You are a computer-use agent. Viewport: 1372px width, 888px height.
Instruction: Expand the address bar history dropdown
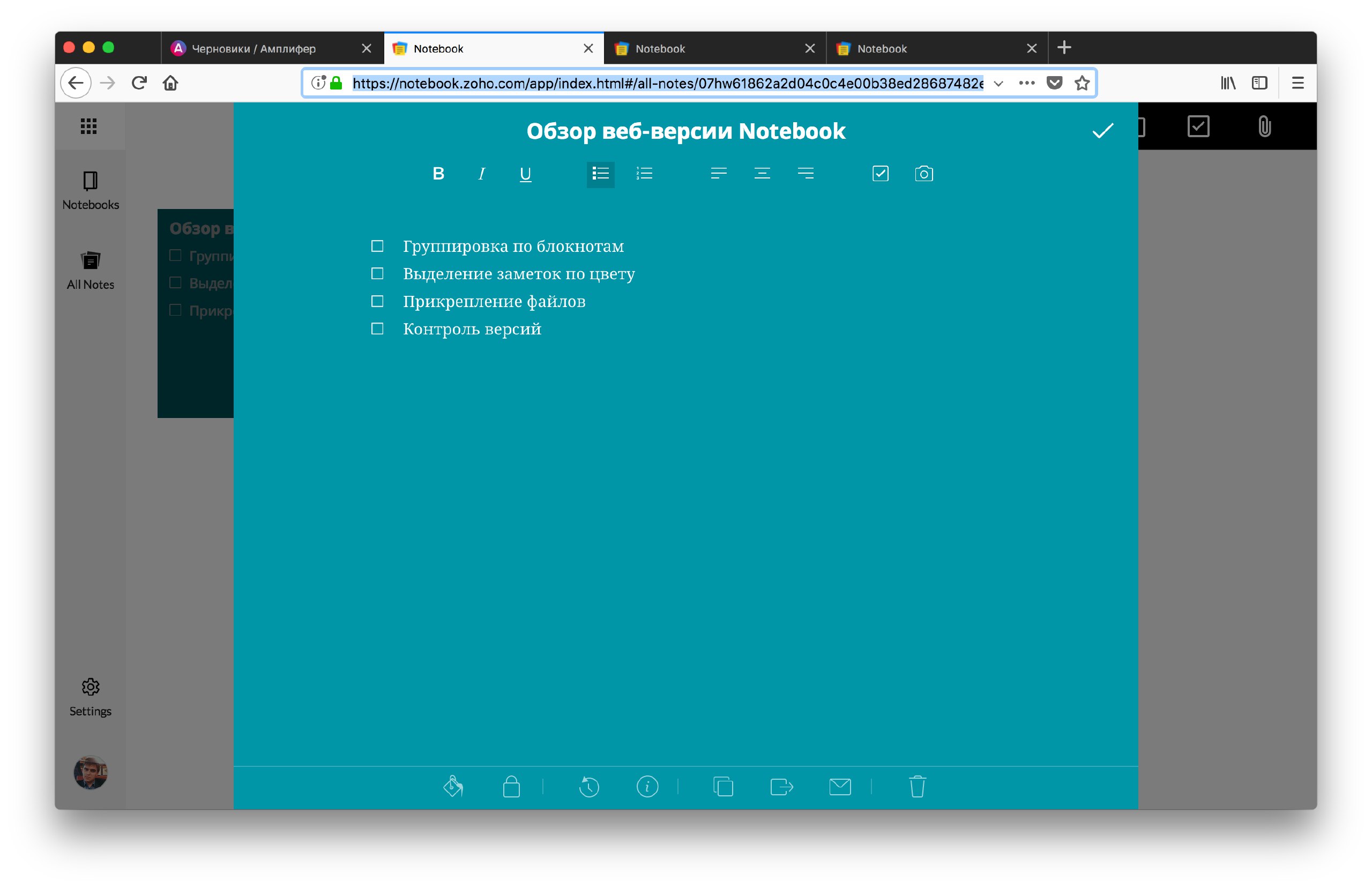998,83
